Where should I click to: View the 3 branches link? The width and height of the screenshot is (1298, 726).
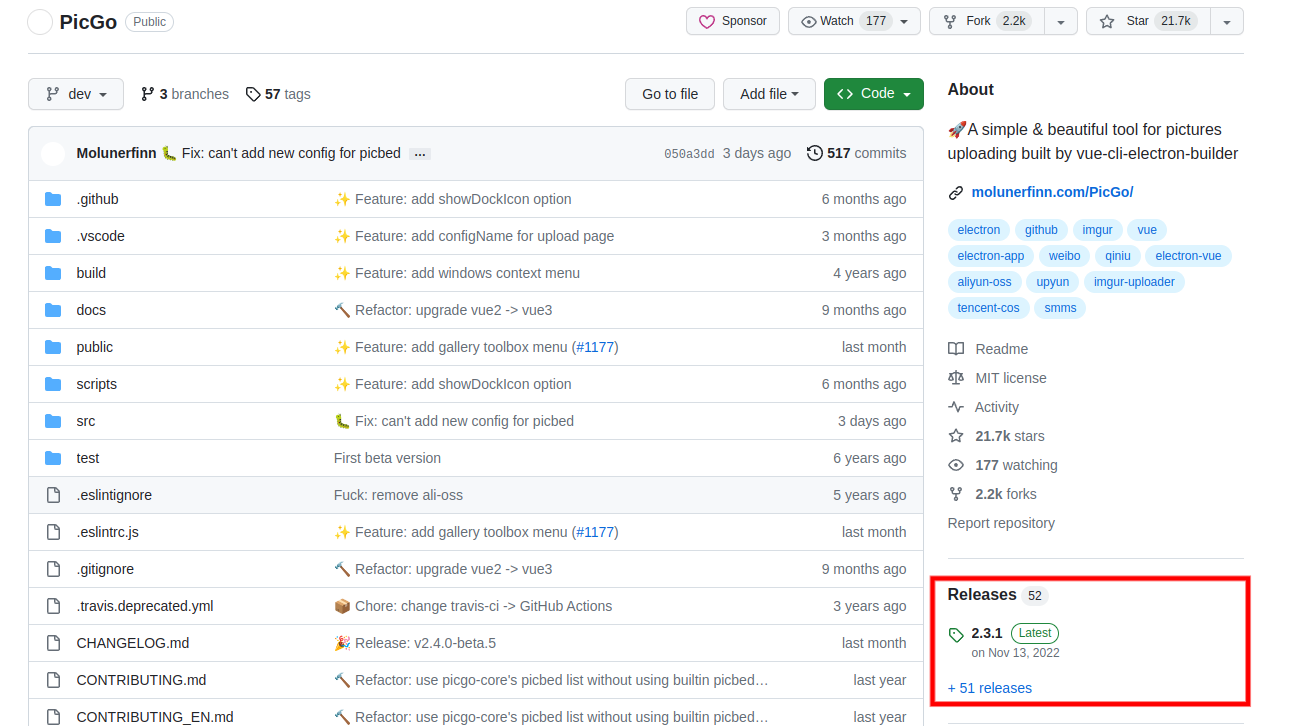pyautogui.click(x=185, y=94)
